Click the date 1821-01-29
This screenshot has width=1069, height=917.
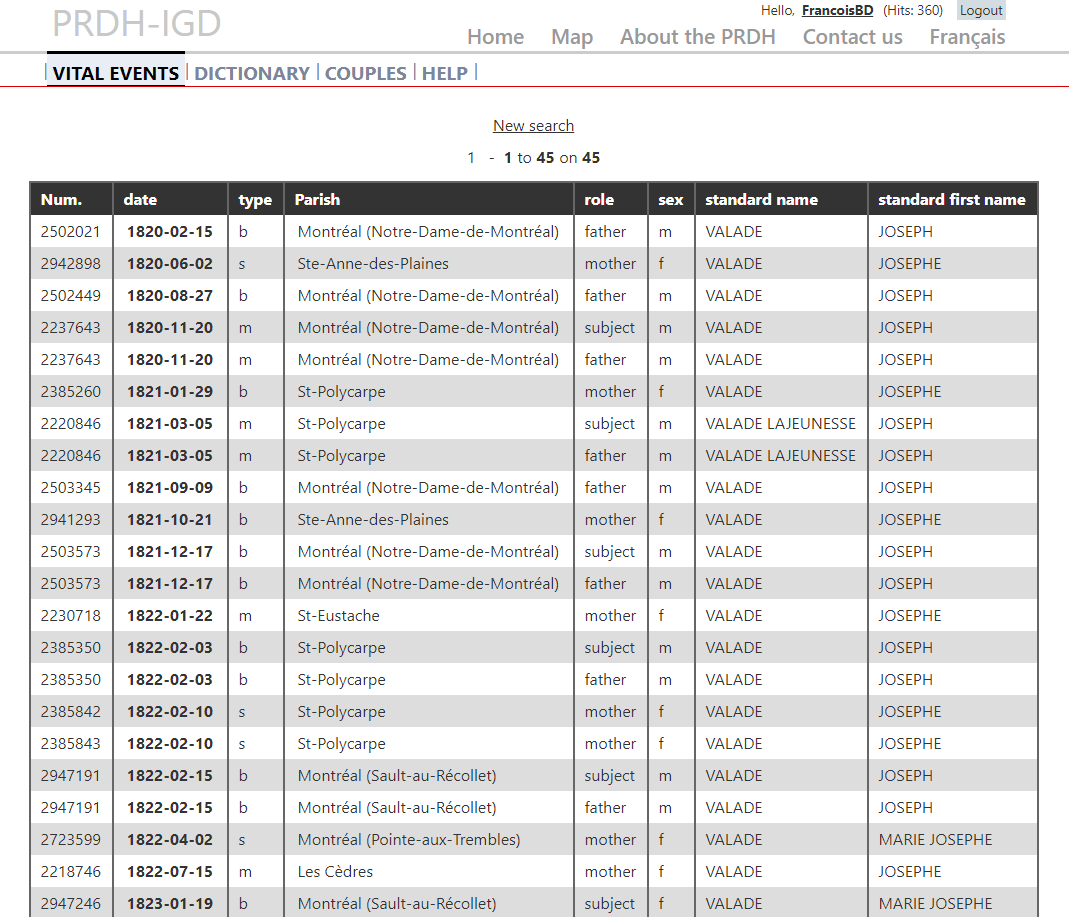tap(170, 392)
